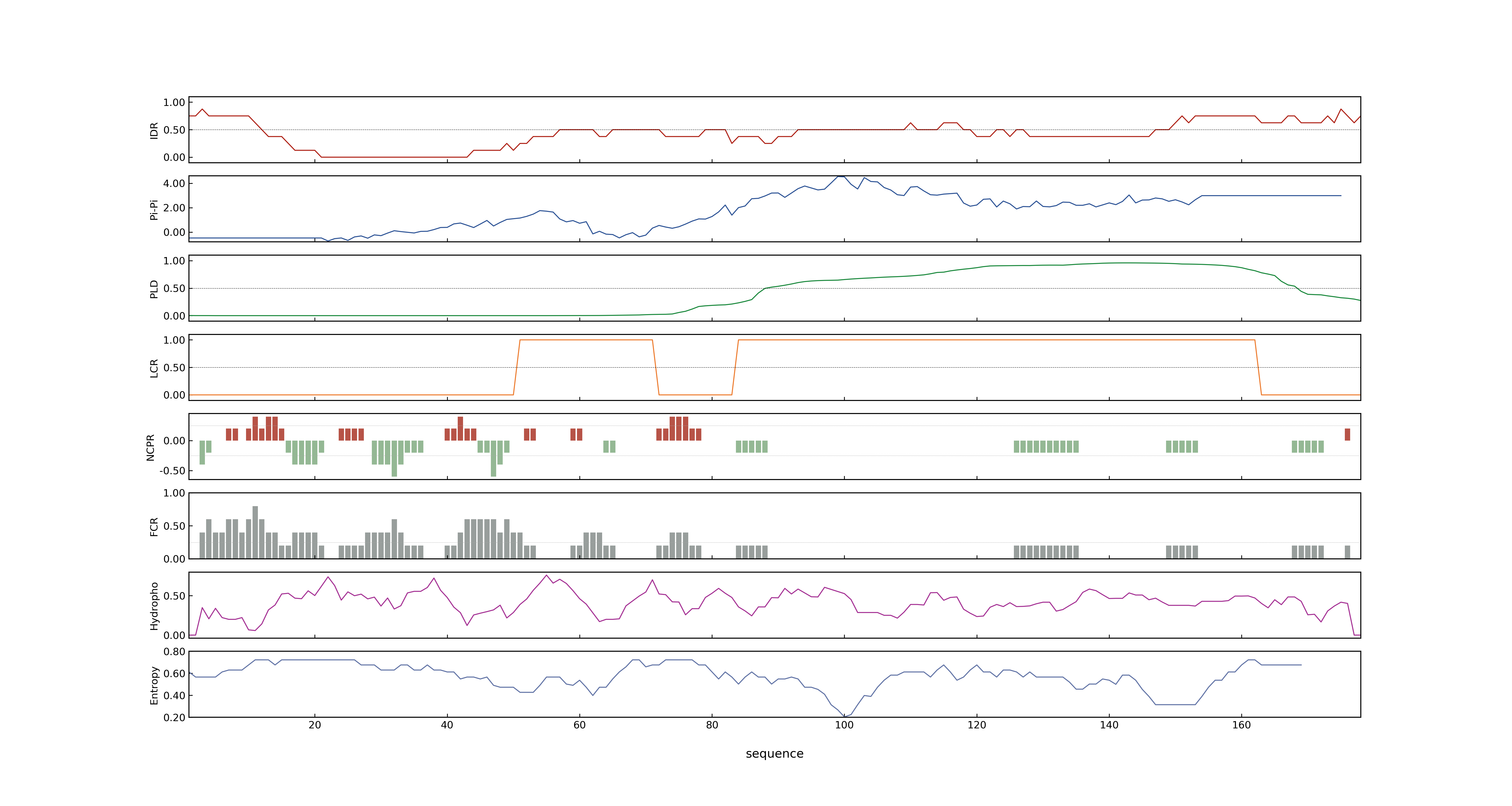Image resolution: width=1512 pixels, height=806 pixels.
Task: Click the LCR y-axis label
Action: tap(154, 368)
